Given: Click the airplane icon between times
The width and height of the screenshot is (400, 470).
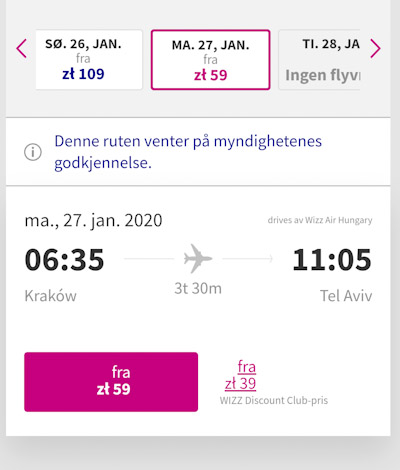Looking at the screenshot, I should [198, 258].
